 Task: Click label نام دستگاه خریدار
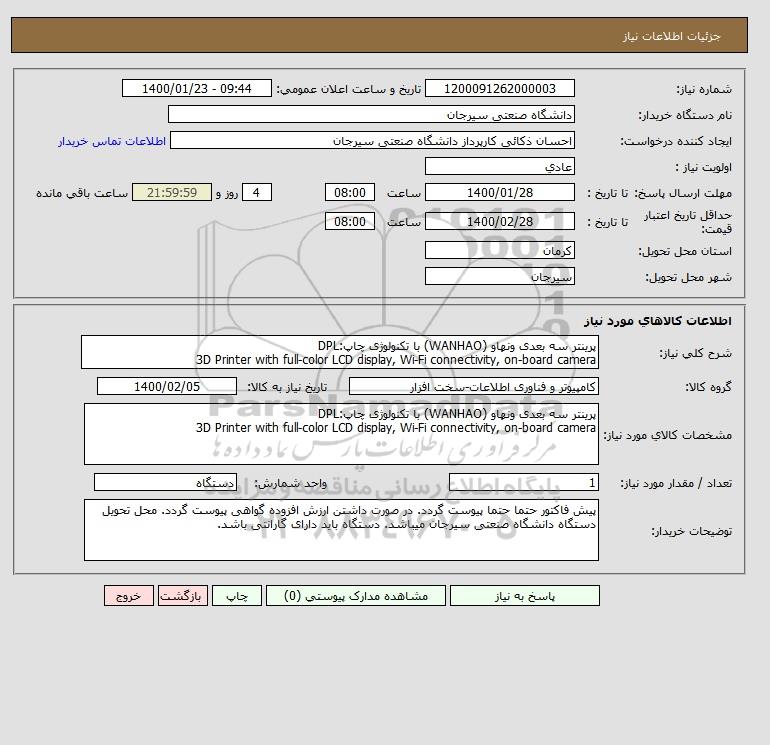click(685, 115)
